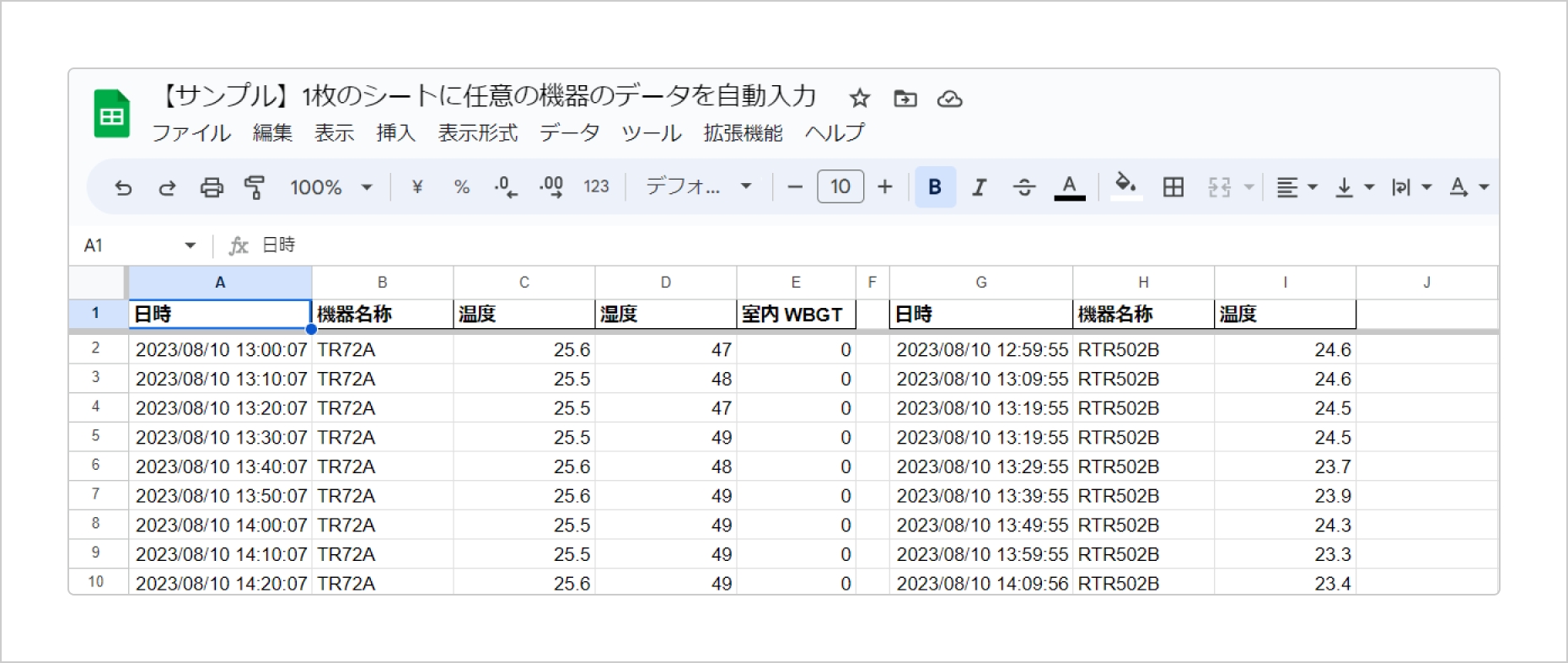The height and width of the screenshot is (663, 1568).
Task: Toggle Strikethrough formatting
Action: (1024, 187)
